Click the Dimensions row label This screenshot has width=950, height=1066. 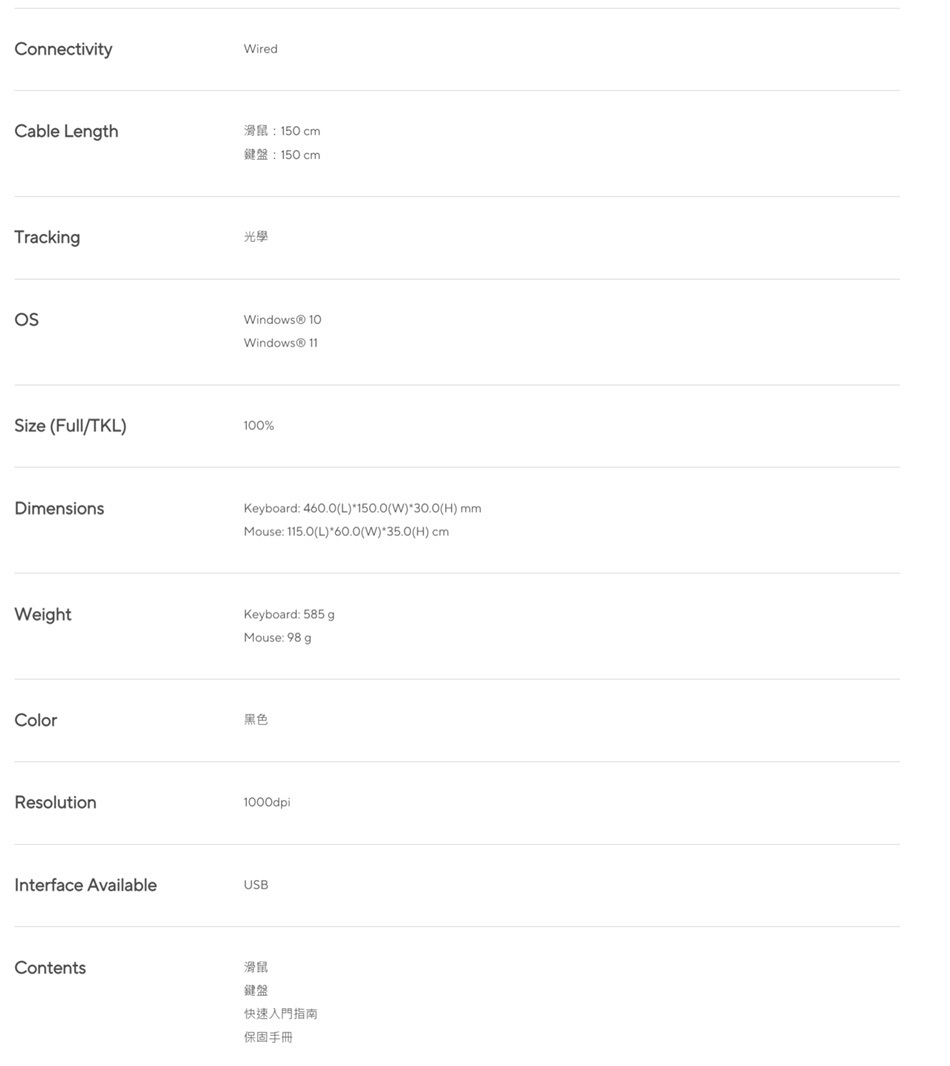pos(59,508)
